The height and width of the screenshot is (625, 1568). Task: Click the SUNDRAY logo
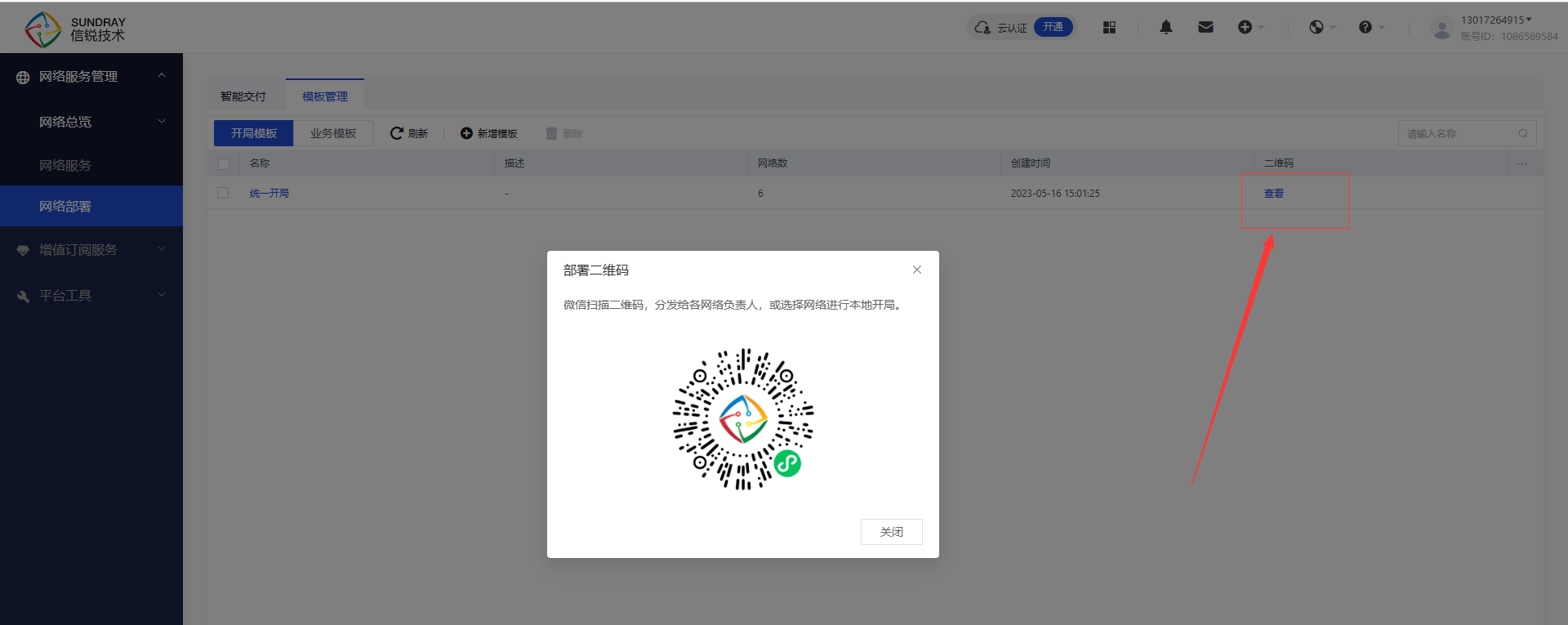tap(73, 29)
